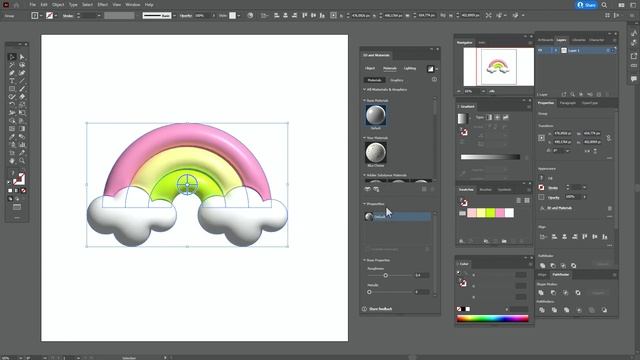The width and height of the screenshot is (640, 360).
Task: Choose linear gradient type
Action: tap(489, 117)
